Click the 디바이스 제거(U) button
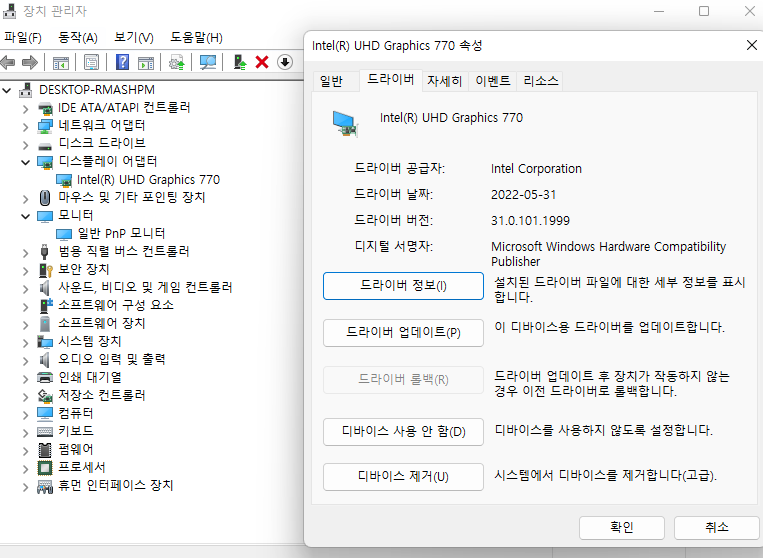The height and width of the screenshot is (558, 763). point(403,477)
